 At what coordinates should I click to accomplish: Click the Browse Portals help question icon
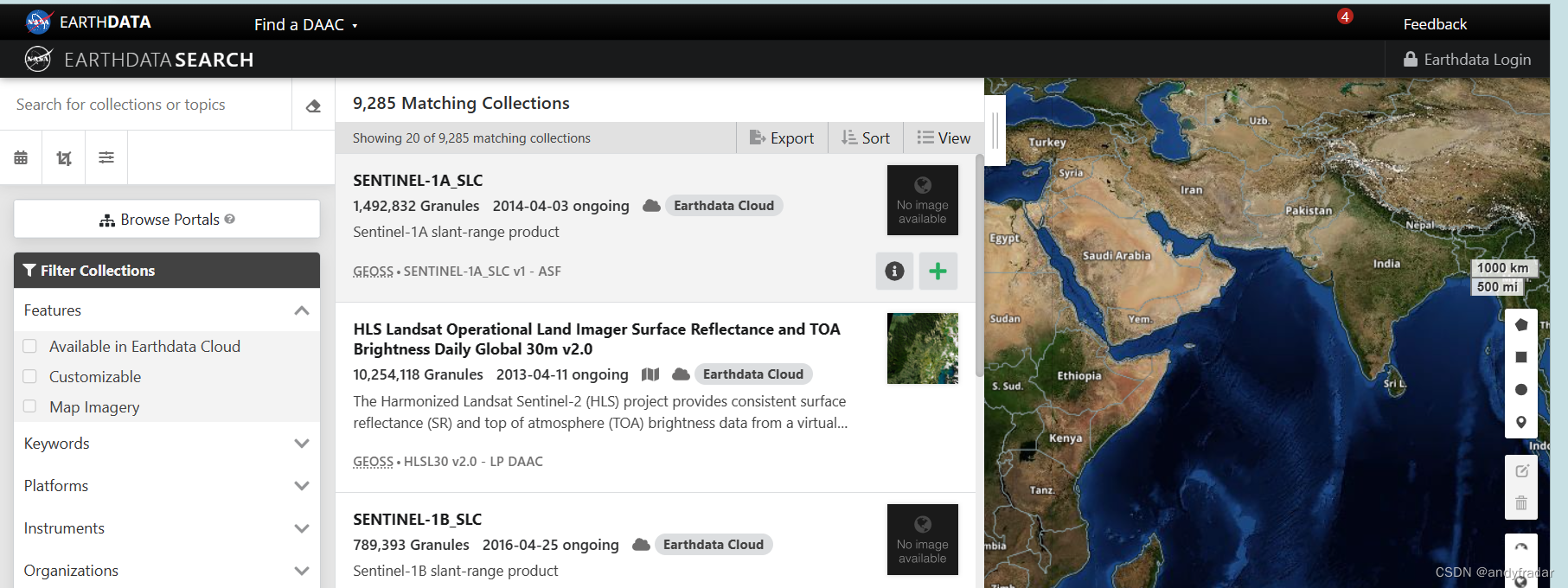pyautogui.click(x=230, y=219)
